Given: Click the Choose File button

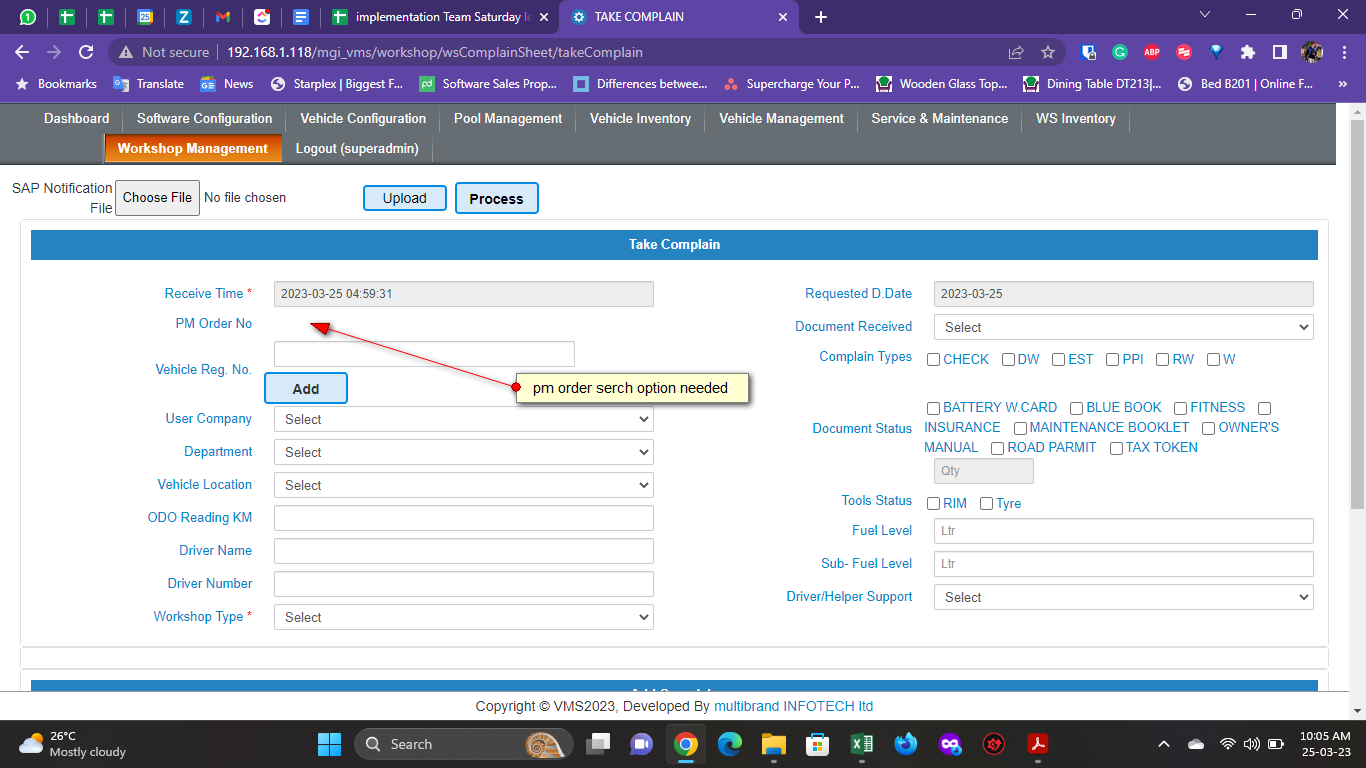Looking at the screenshot, I should pyautogui.click(x=157, y=198).
